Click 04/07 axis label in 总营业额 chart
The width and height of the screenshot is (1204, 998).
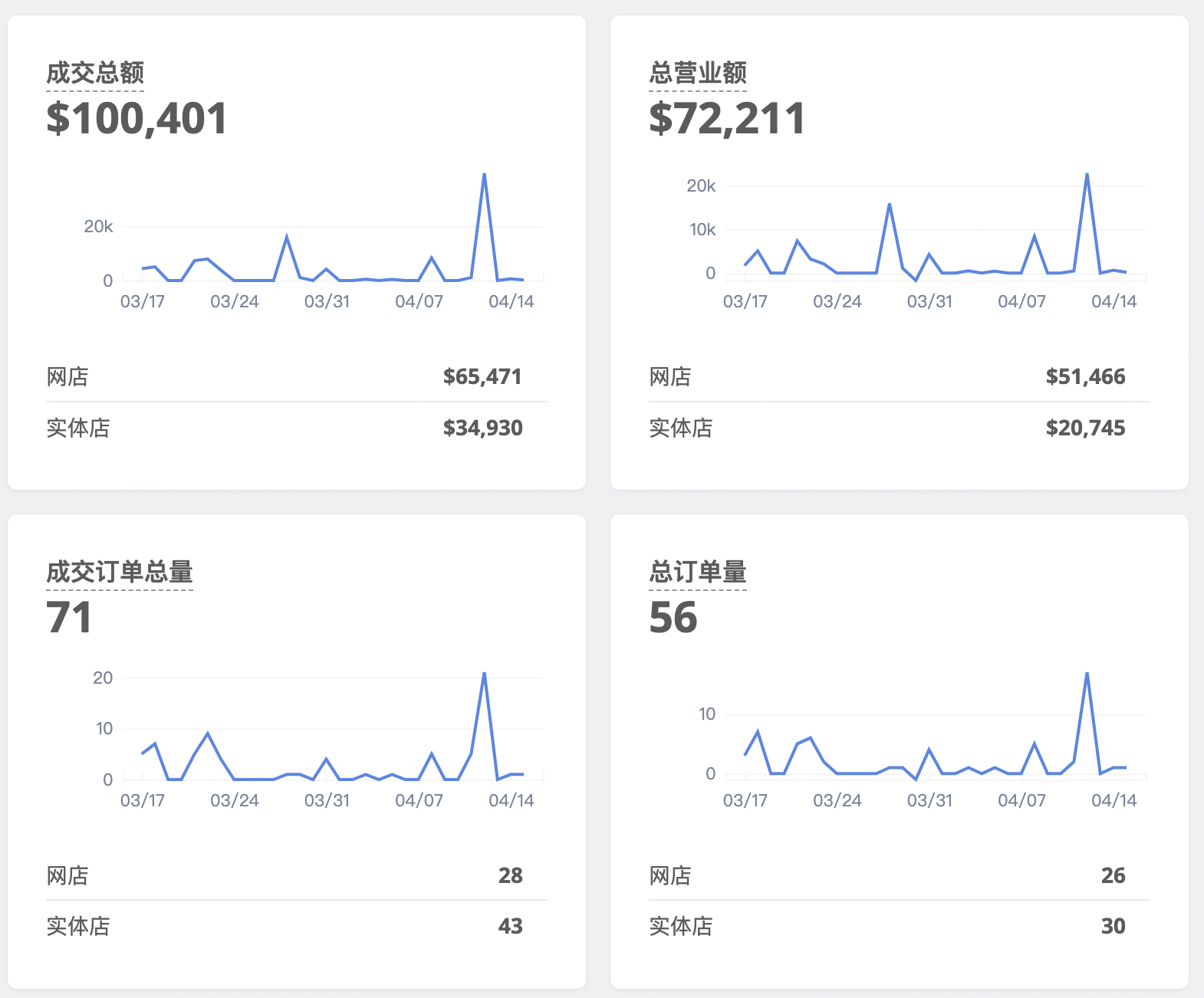point(1021,302)
